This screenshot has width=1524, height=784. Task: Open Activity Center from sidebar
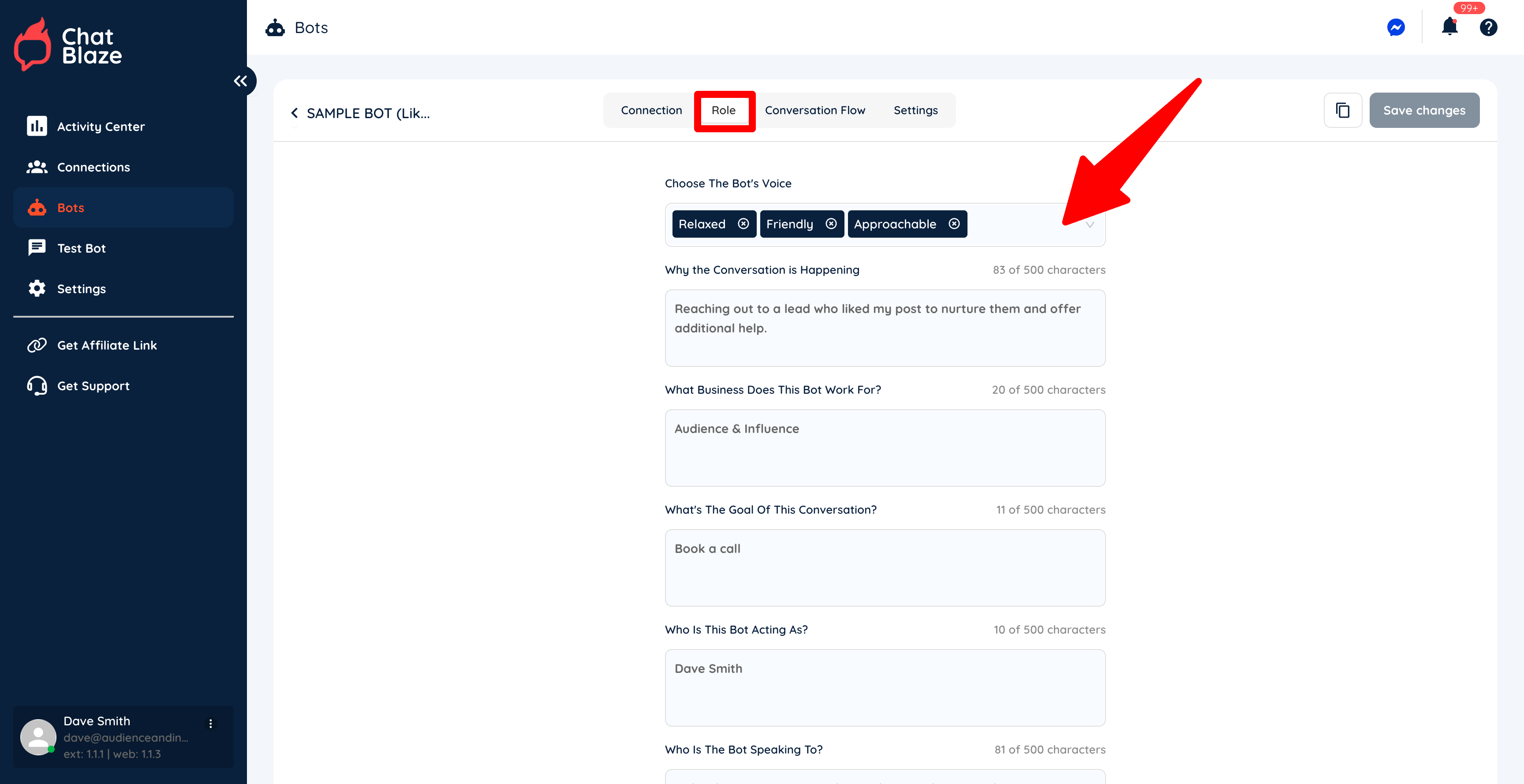click(101, 127)
